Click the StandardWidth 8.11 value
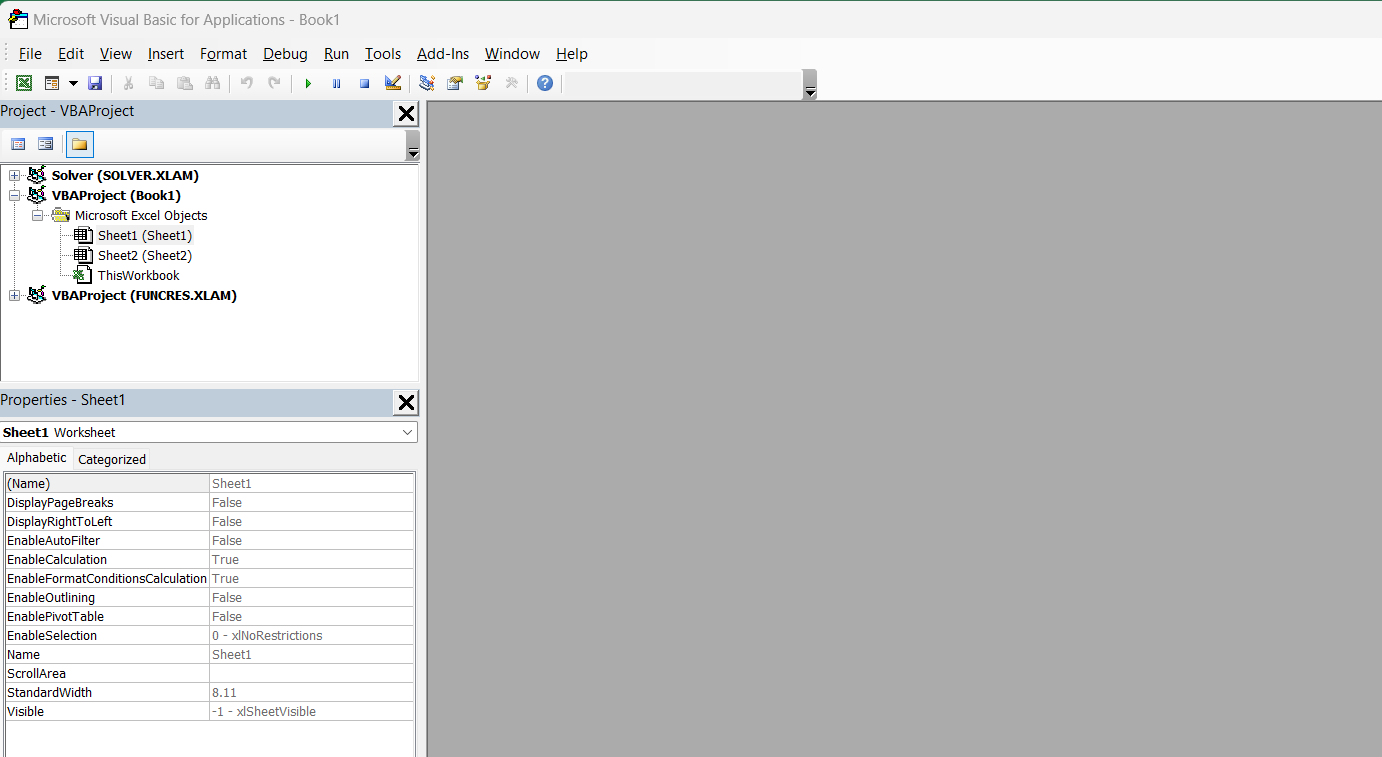 [311, 693]
